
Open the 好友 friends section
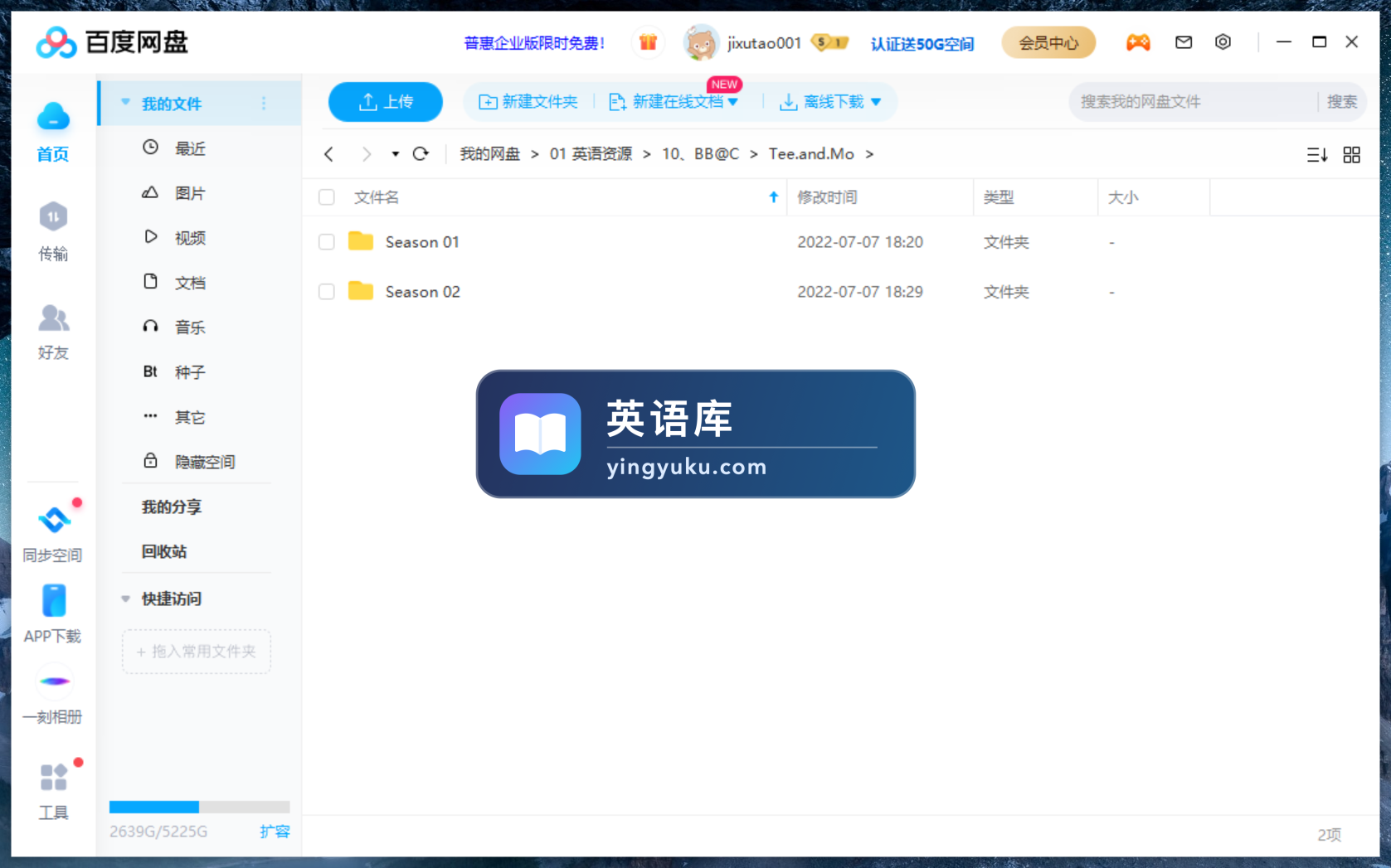[x=53, y=318]
